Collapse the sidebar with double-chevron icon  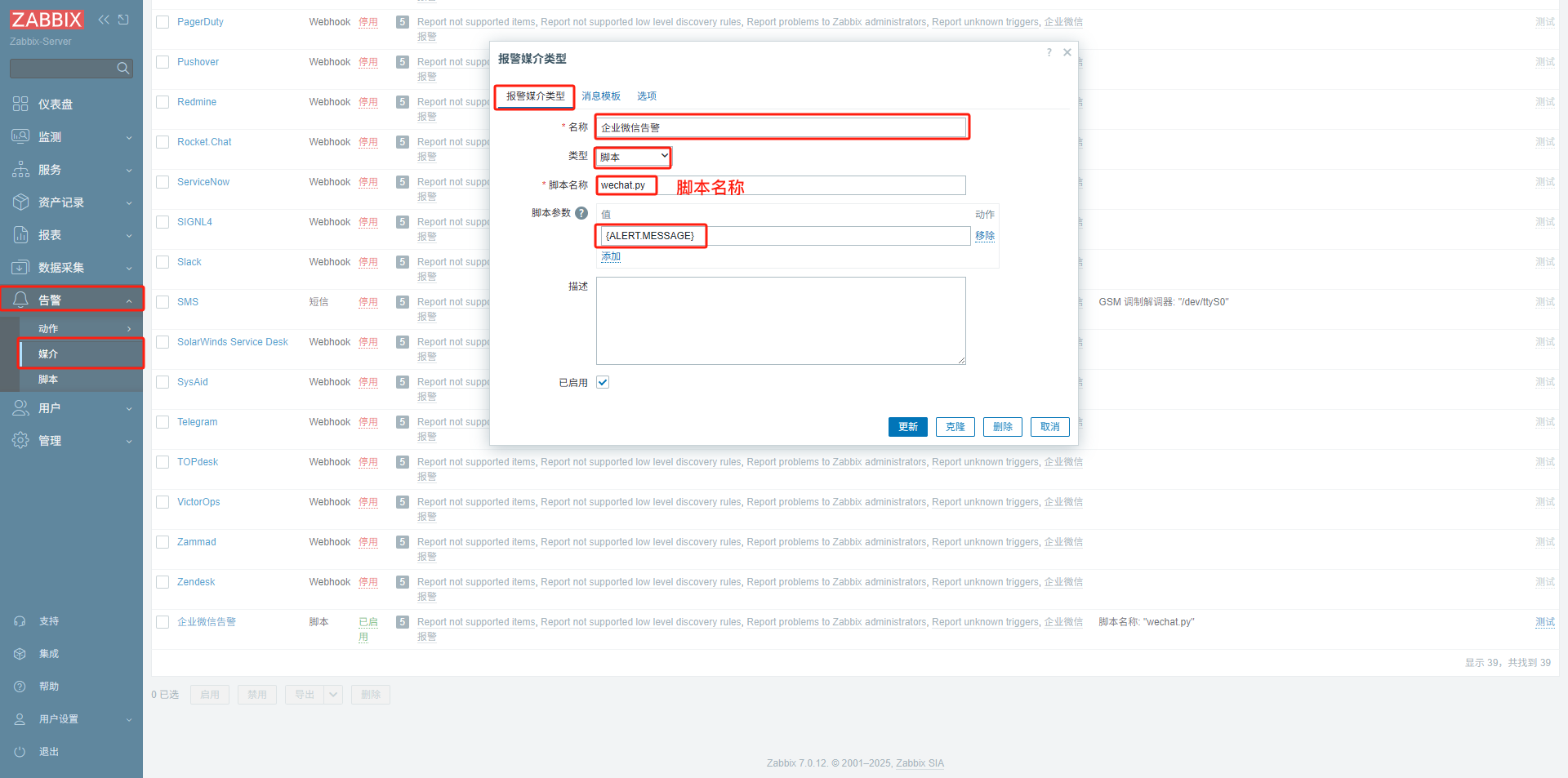104,20
